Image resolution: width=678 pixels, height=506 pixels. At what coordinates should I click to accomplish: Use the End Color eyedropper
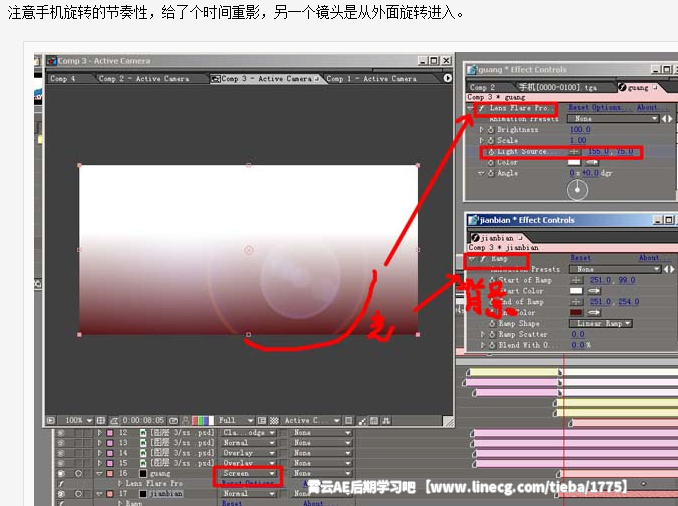(x=594, y=312)
